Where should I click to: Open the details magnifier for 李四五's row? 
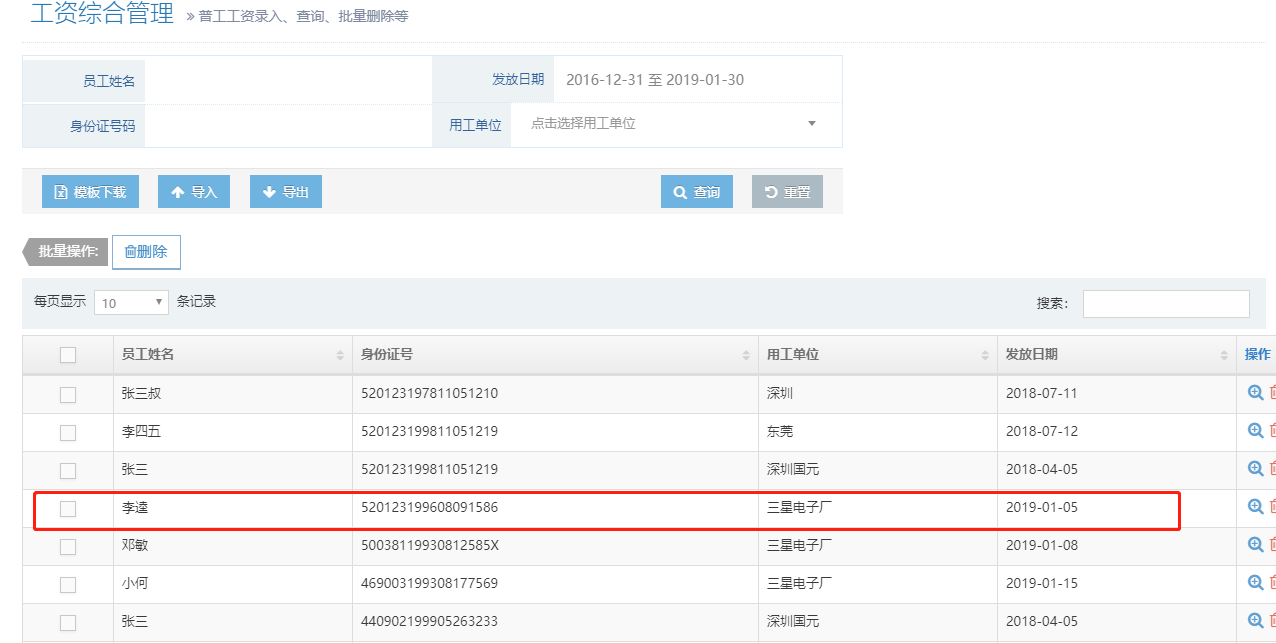pyautogui.click(x=1255, y=431)
